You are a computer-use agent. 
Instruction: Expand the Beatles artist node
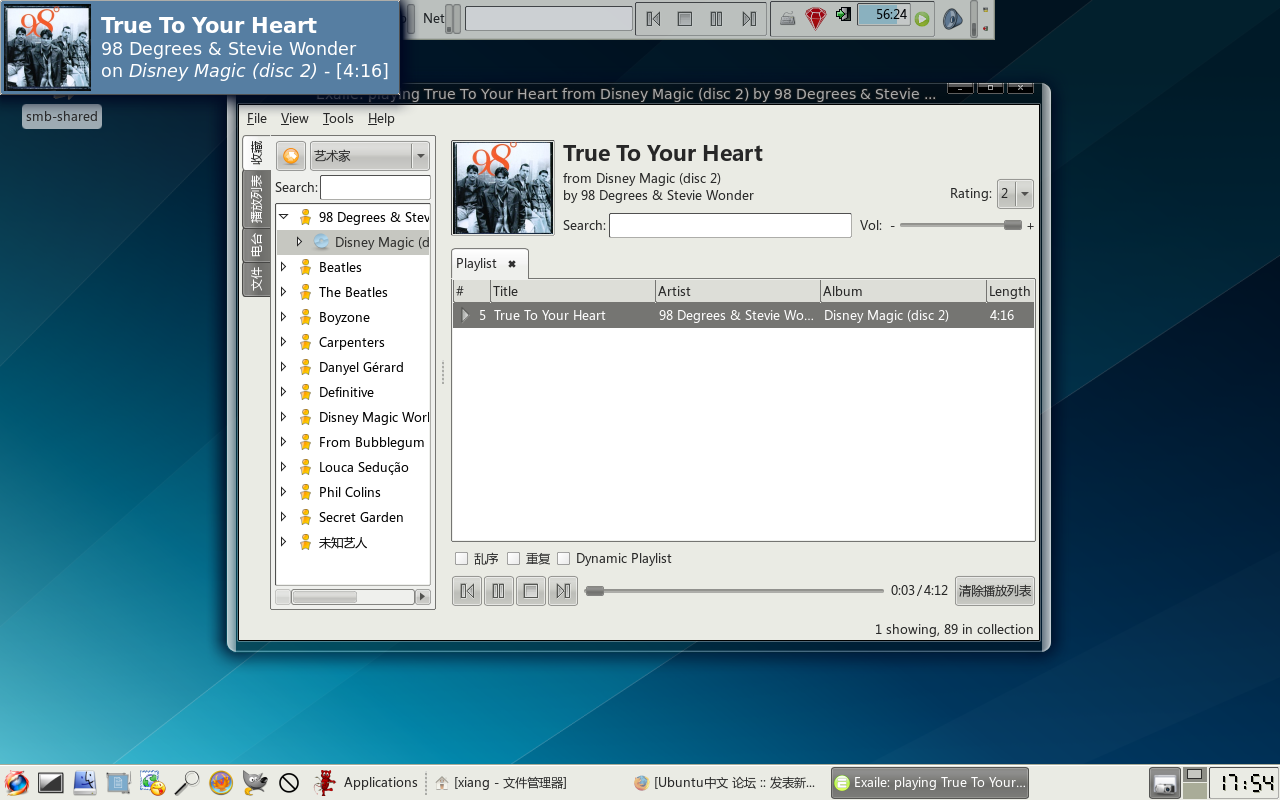[x=284, y=267]
